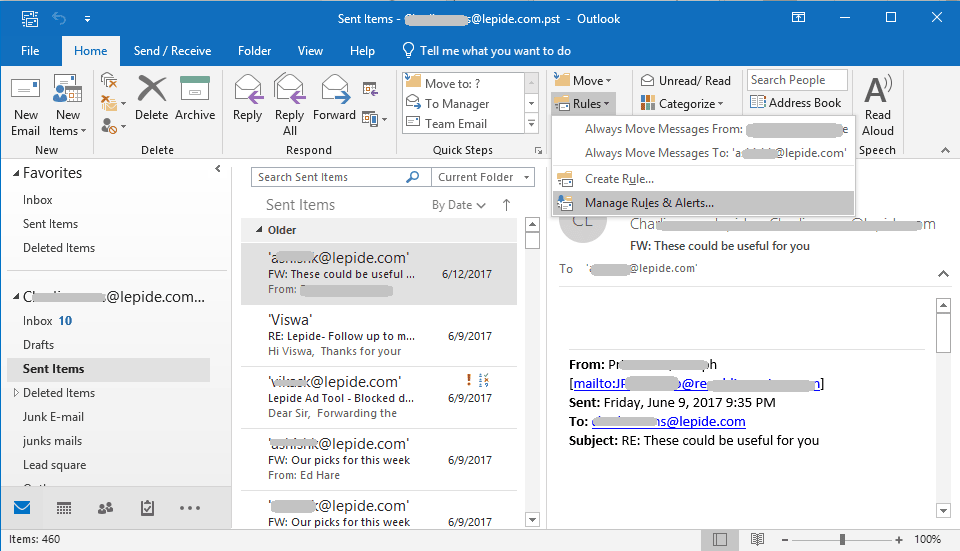Viewport: 960px width, 551px height.
Task: Click the Delete X icon
Action: [x=152, y=89]
